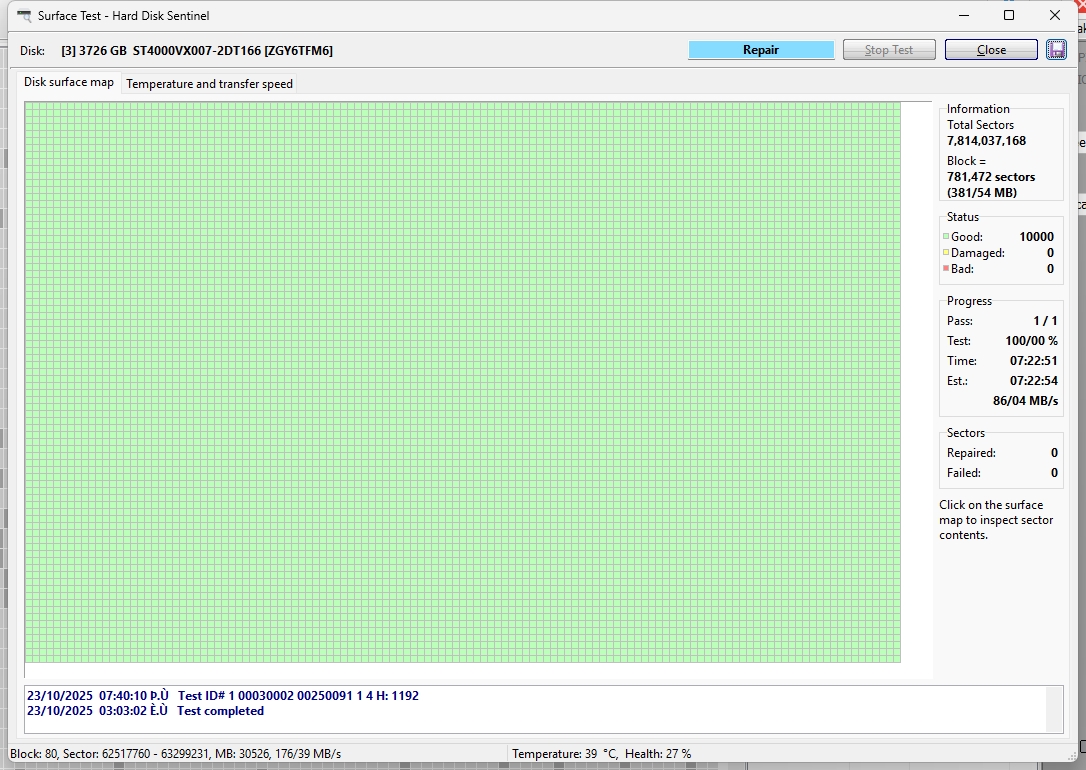
Task: Select the "Test completed" log entry
Action: [145, 711]
